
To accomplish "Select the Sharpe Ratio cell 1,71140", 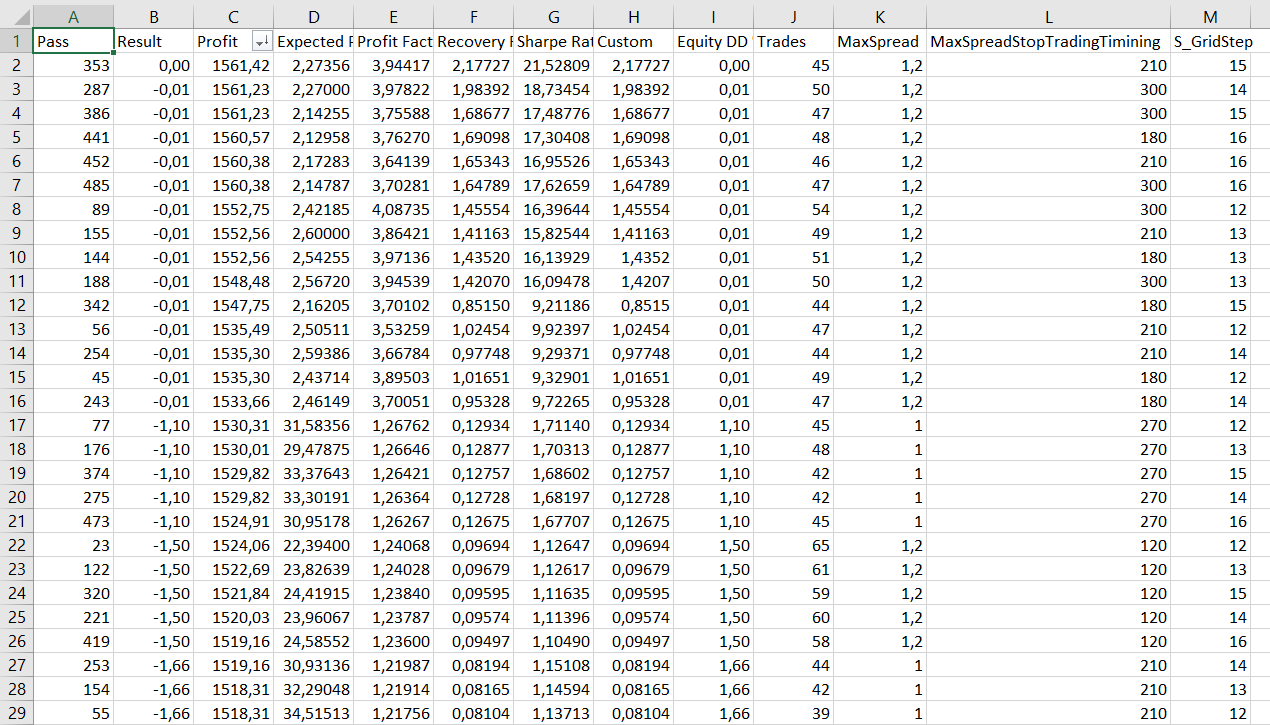I will [x=553, y=425].
